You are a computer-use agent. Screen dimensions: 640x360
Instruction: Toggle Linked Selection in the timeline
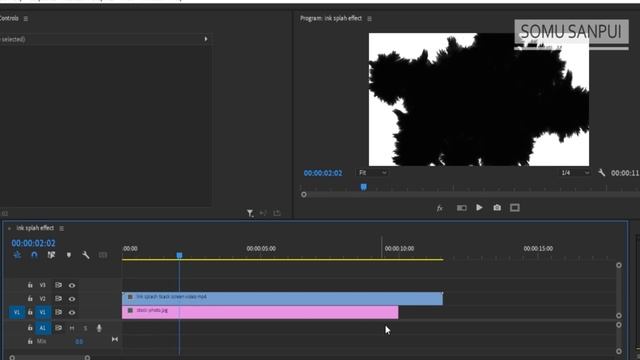[51, 255]
